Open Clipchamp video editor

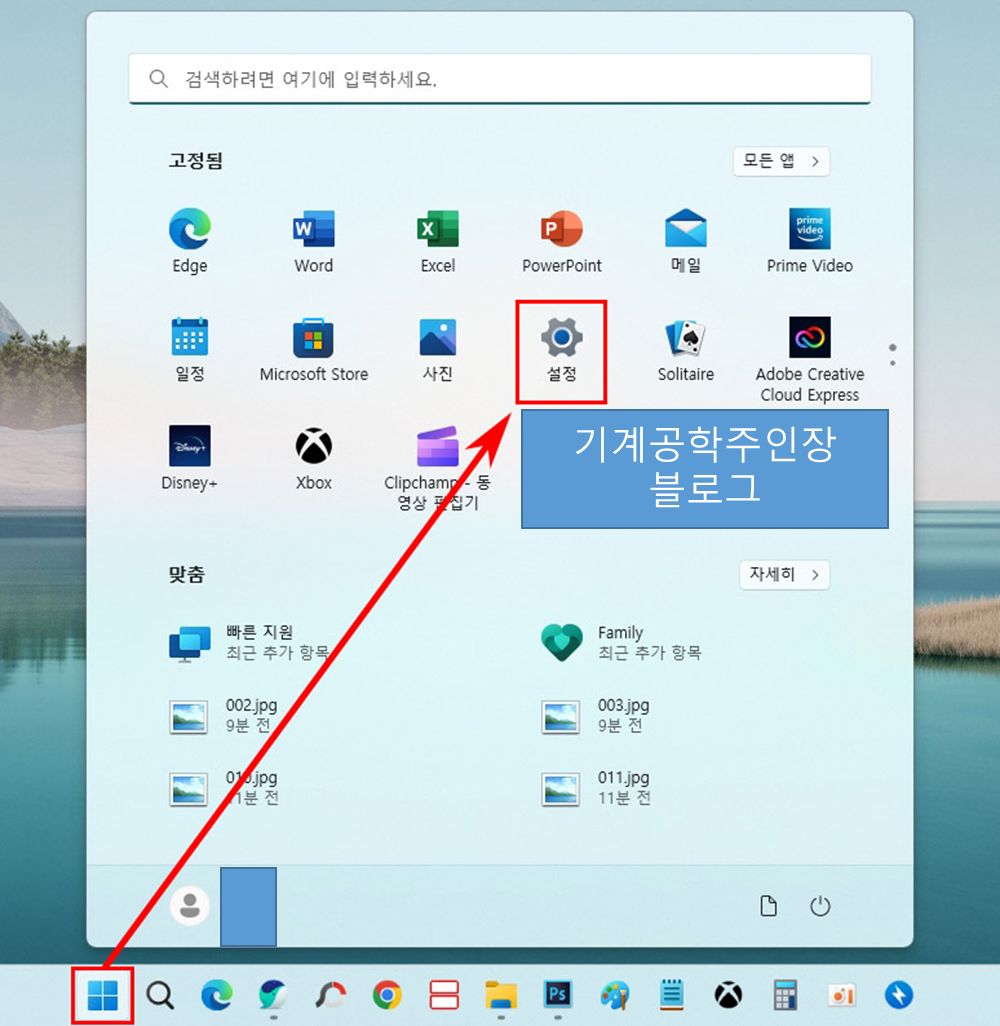(438, 469)
